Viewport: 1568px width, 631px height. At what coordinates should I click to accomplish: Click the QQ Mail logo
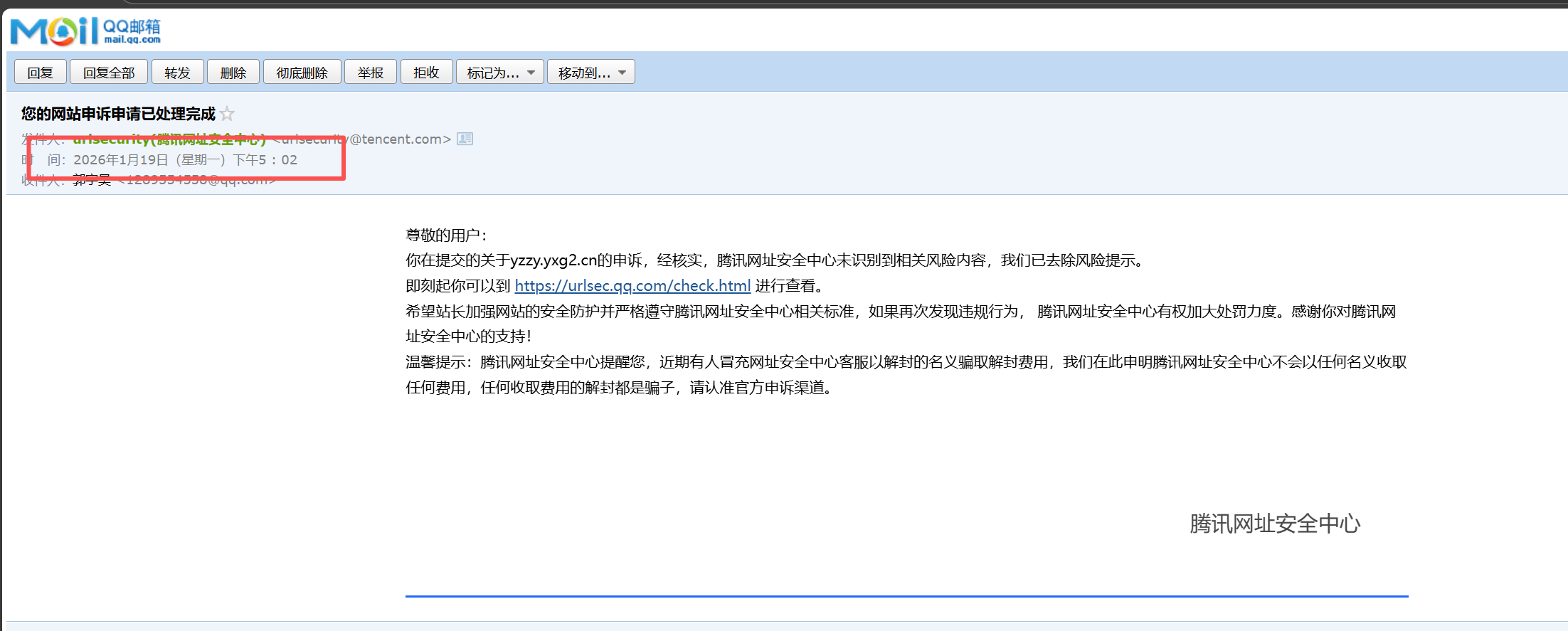point(85,31)
